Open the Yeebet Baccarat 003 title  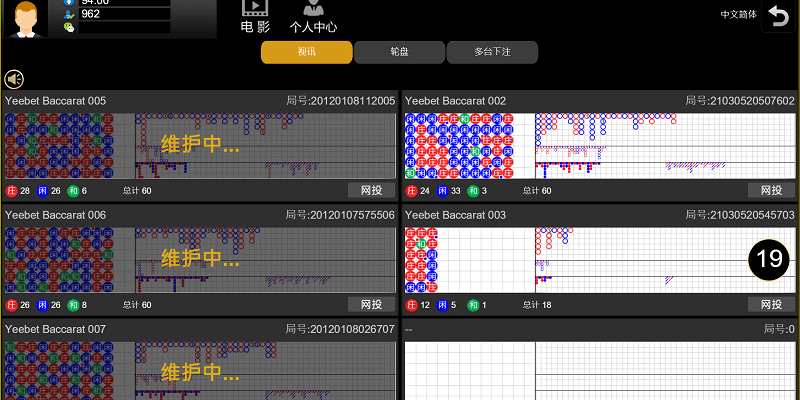pos(456,215)
